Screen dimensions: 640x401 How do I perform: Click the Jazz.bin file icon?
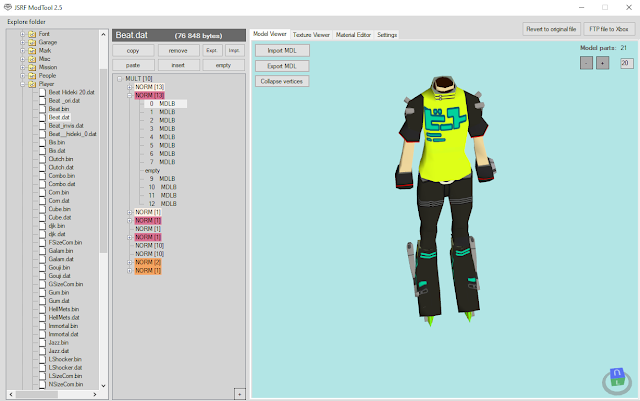[x=42, y=343]
